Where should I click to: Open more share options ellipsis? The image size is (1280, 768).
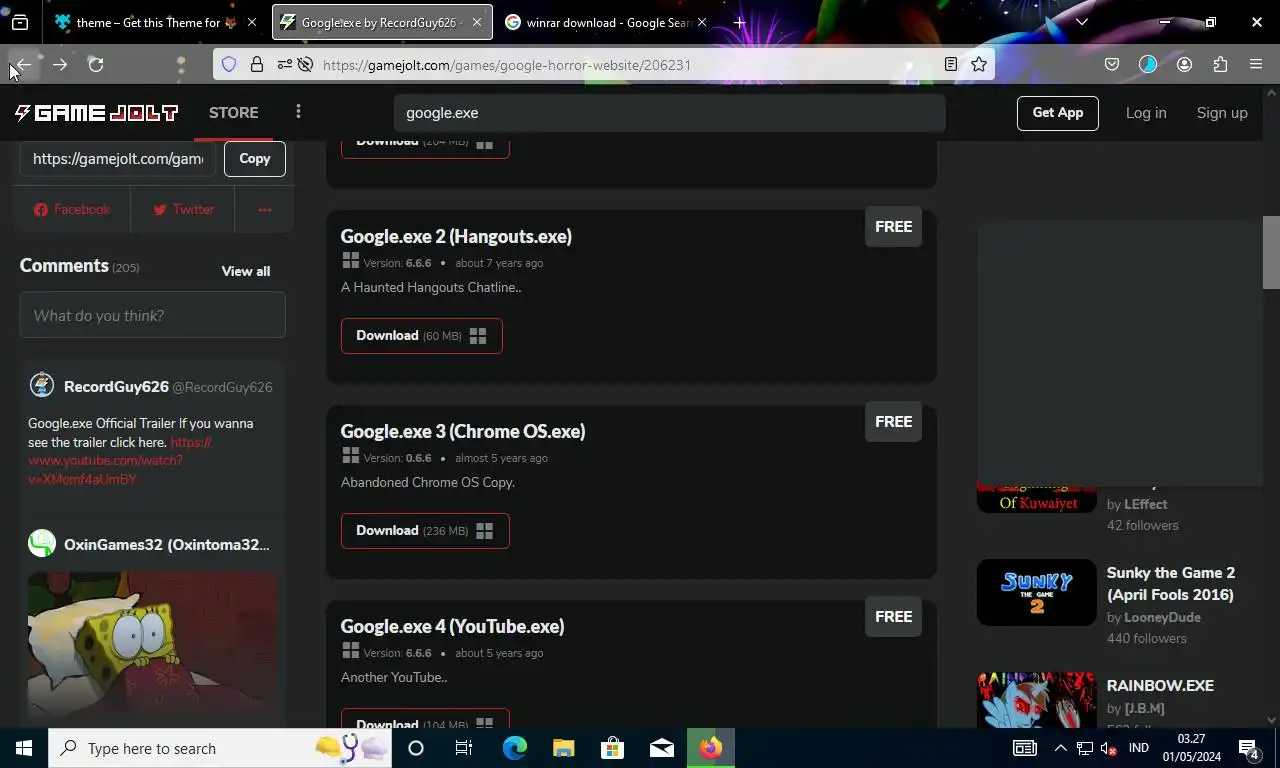click(x=264, y=209)
